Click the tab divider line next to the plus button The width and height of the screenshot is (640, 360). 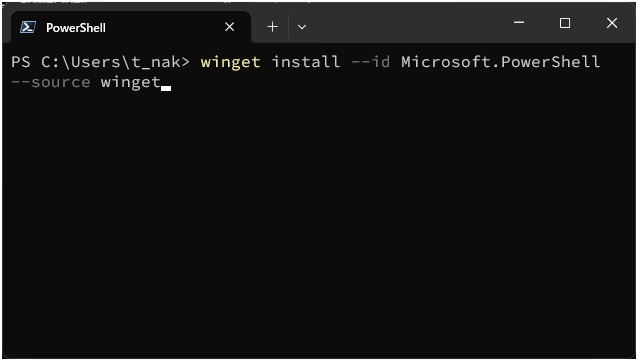click(289, 27)
